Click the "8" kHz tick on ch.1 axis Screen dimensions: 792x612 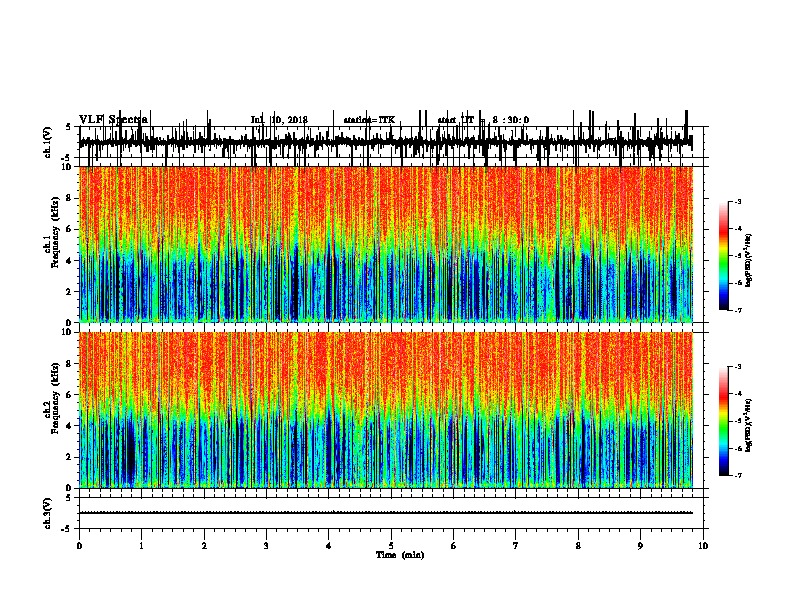pos(69,198)
